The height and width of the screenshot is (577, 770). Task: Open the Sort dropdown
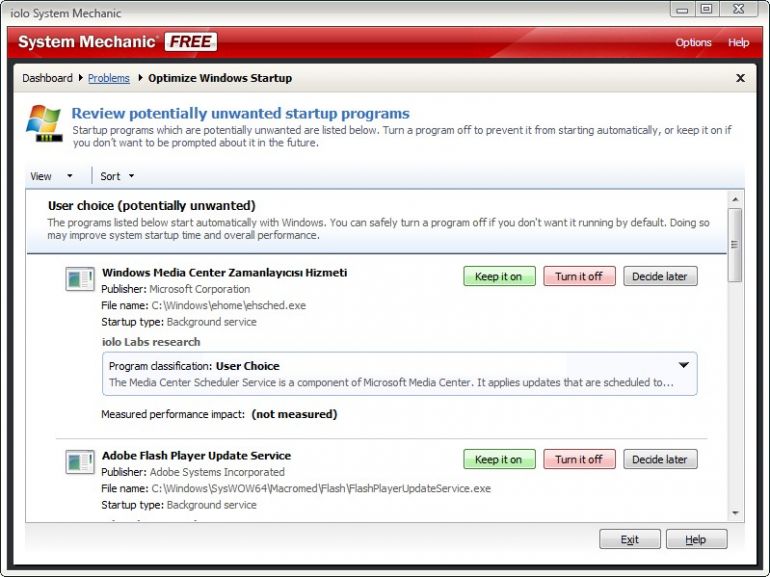point(117,176)
